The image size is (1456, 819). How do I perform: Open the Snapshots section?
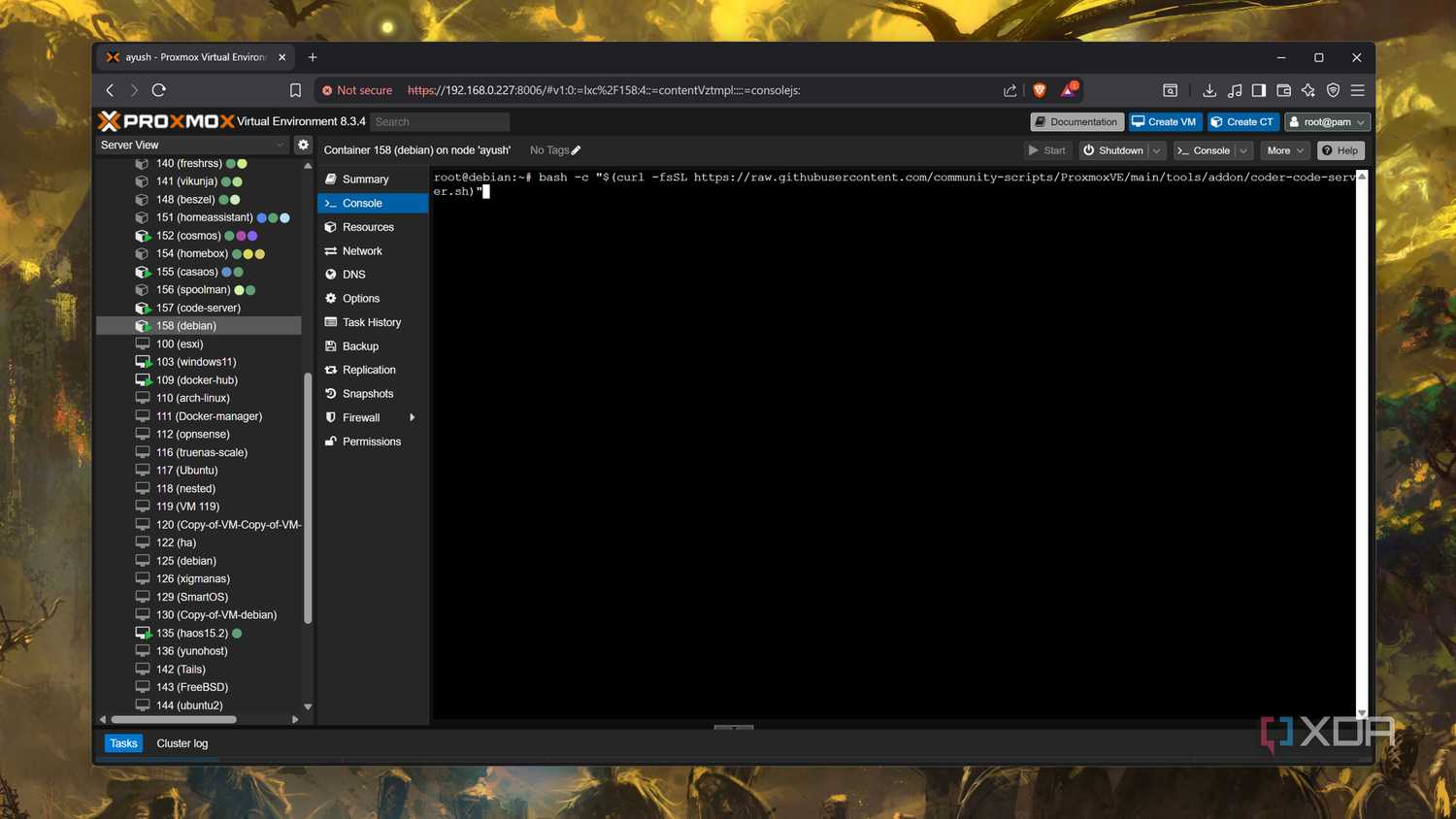pos(373,394)
